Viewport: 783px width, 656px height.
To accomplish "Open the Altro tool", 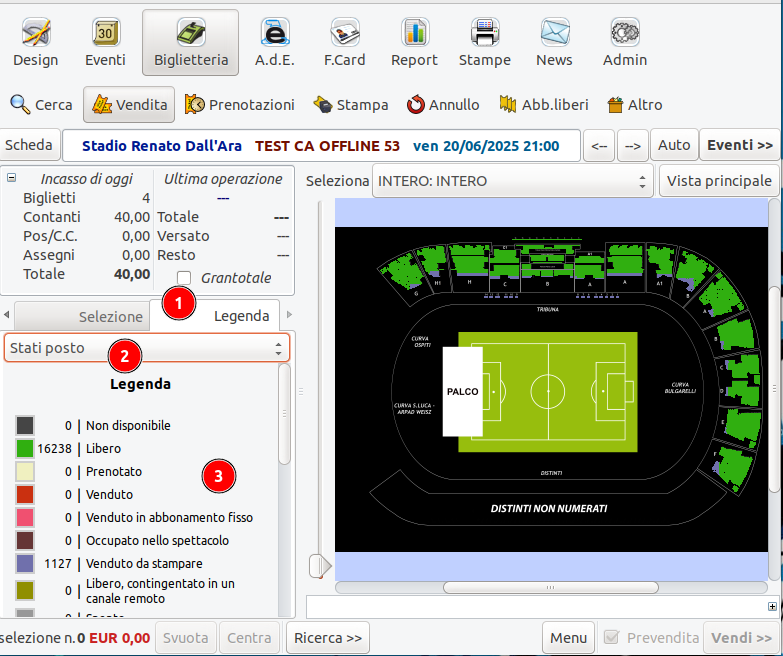I will coord(635,105).
